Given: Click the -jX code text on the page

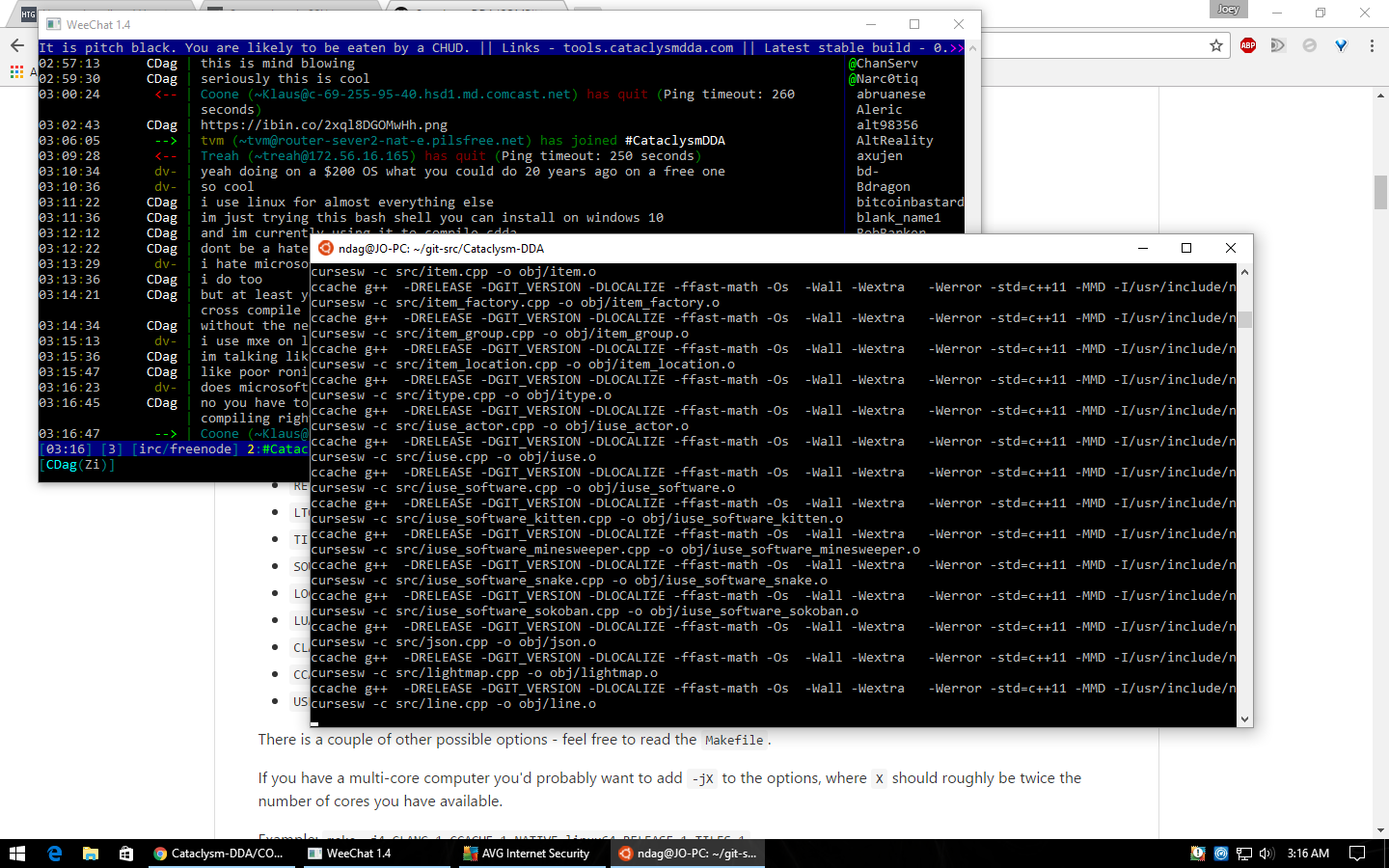Looking at the screenshot, I should tap(702, 778).
